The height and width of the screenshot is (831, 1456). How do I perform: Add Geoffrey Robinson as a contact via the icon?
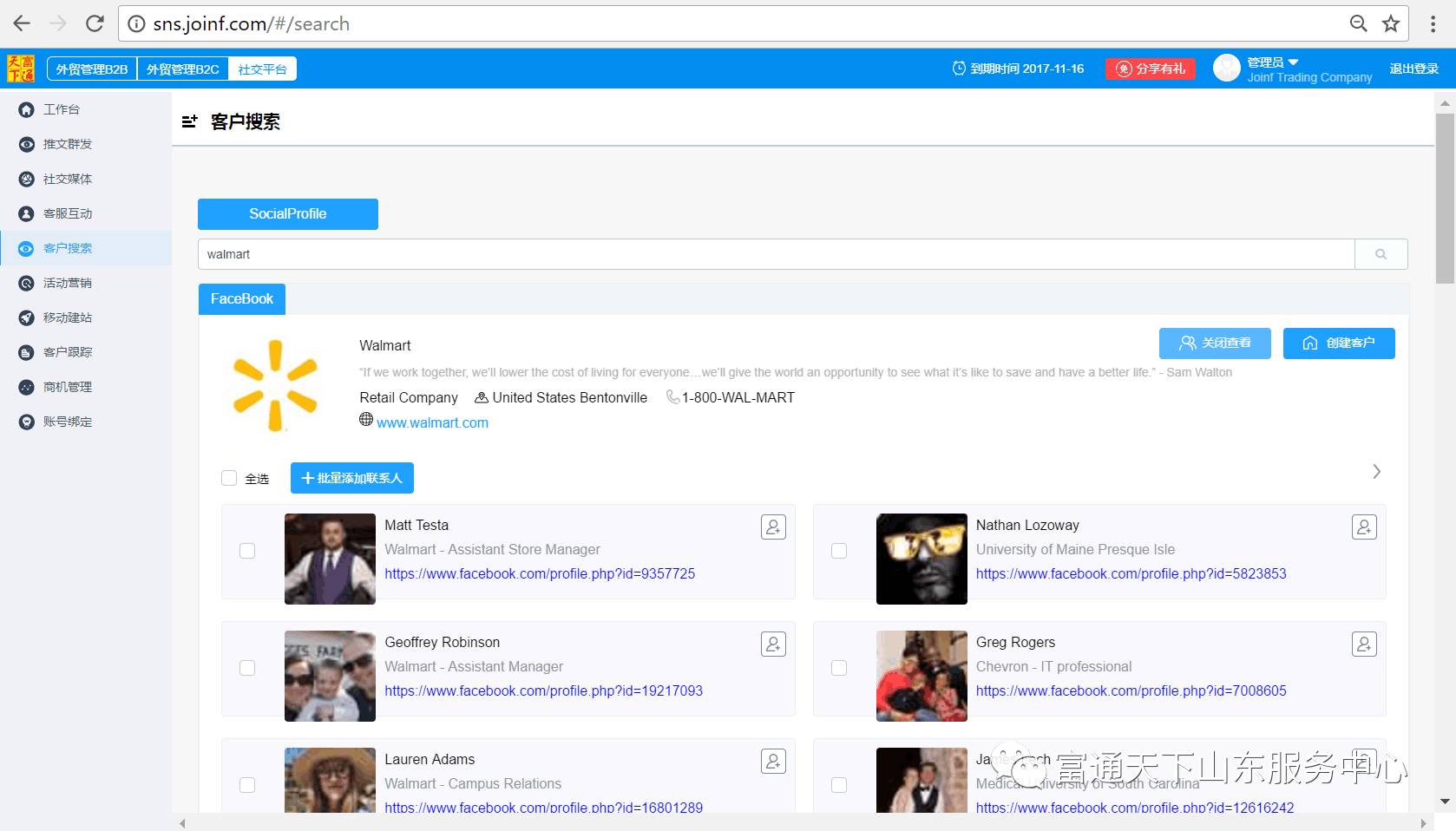[x=773, y=645]
